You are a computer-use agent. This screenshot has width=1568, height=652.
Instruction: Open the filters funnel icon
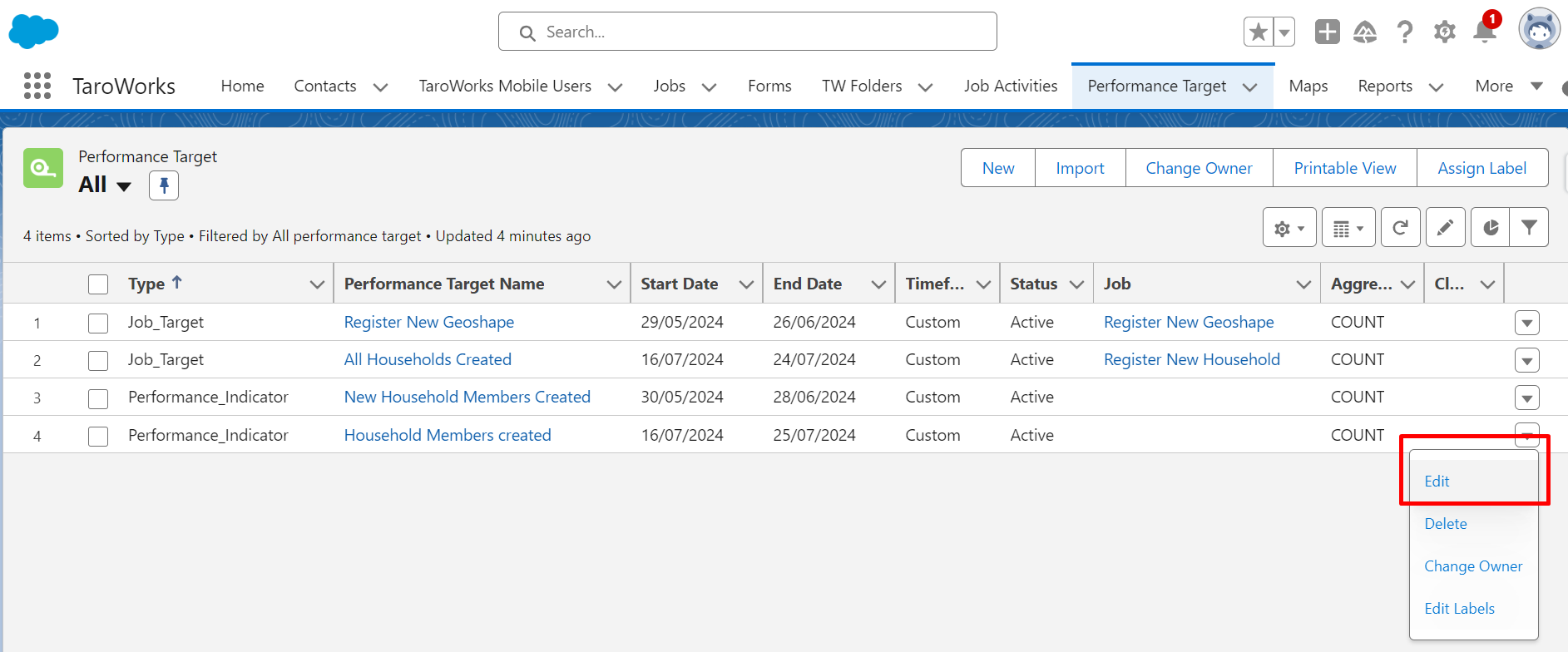click(x=1529, y=228)
